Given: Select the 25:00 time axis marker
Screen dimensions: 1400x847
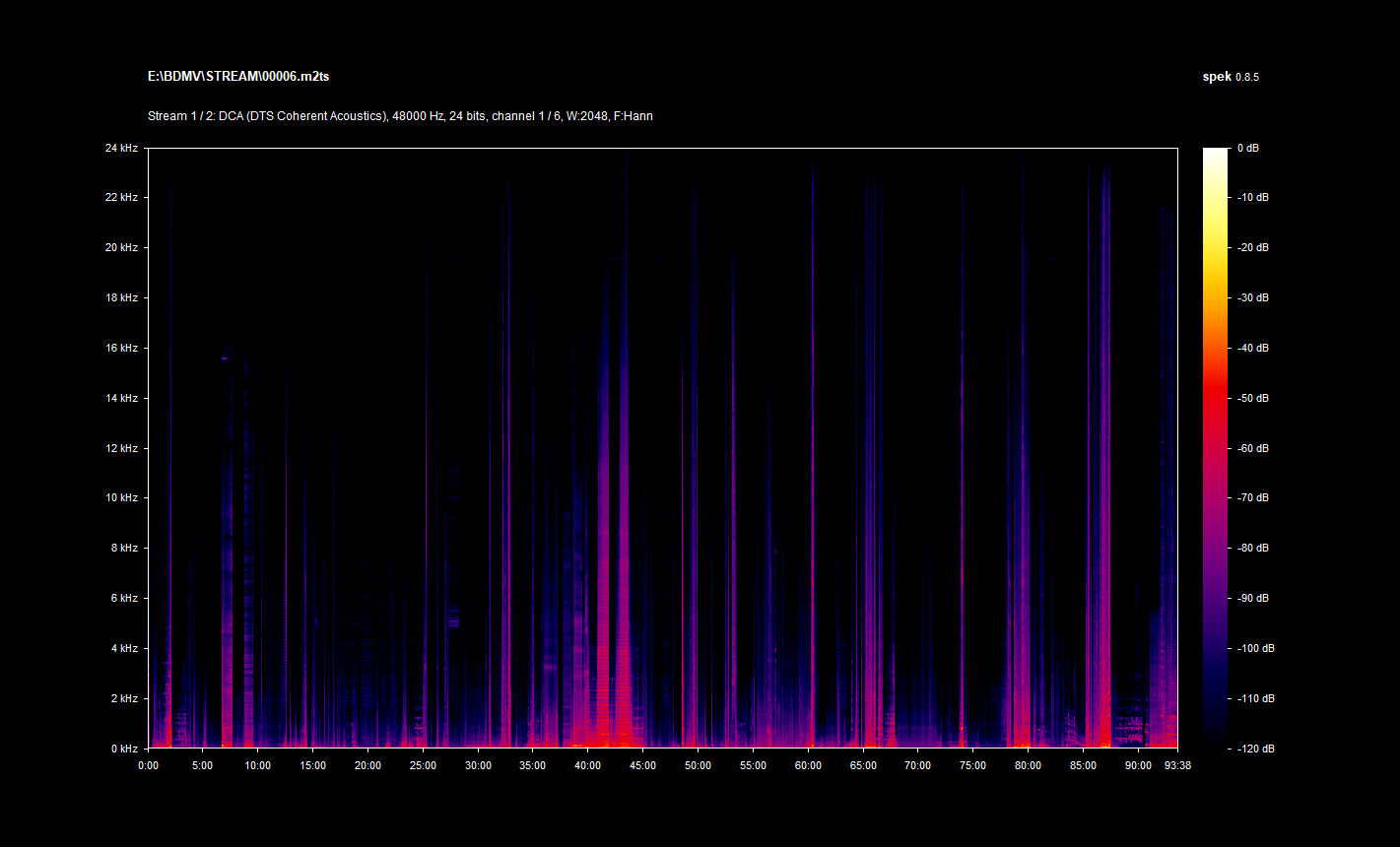Looking at the screenshot, I should point(423,764).
